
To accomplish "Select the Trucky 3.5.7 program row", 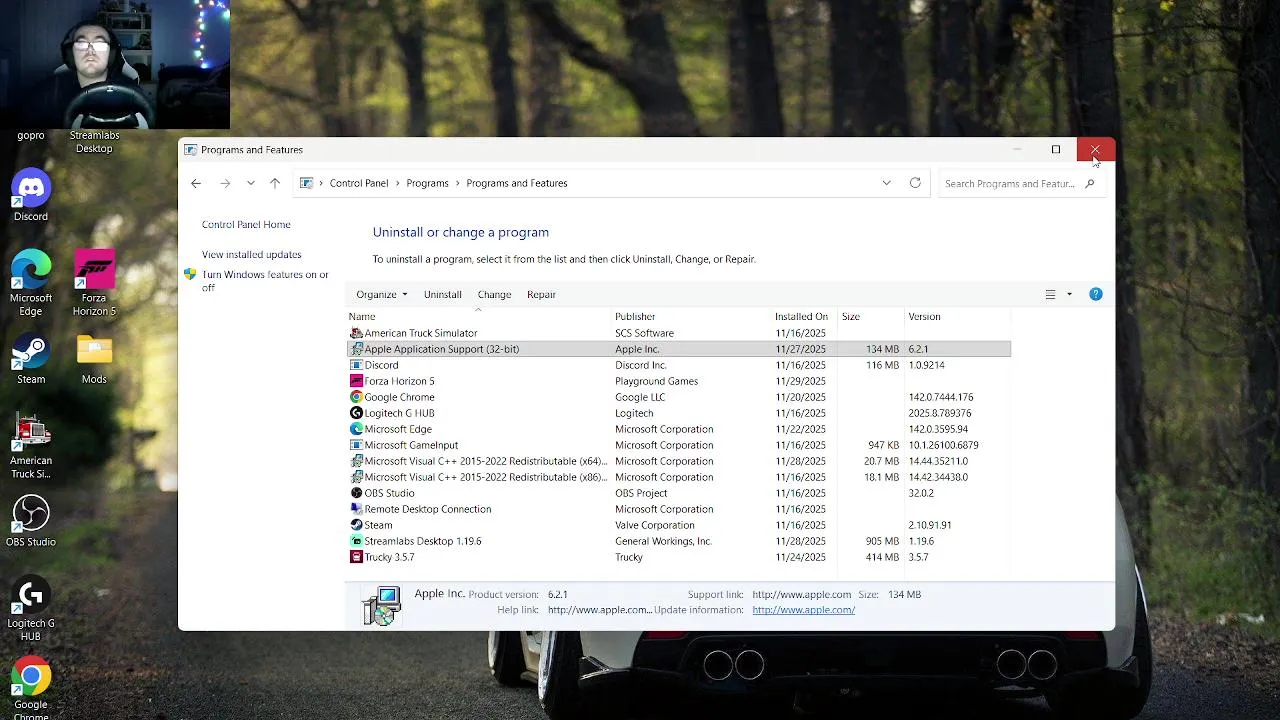I will [x=678, y=557].
